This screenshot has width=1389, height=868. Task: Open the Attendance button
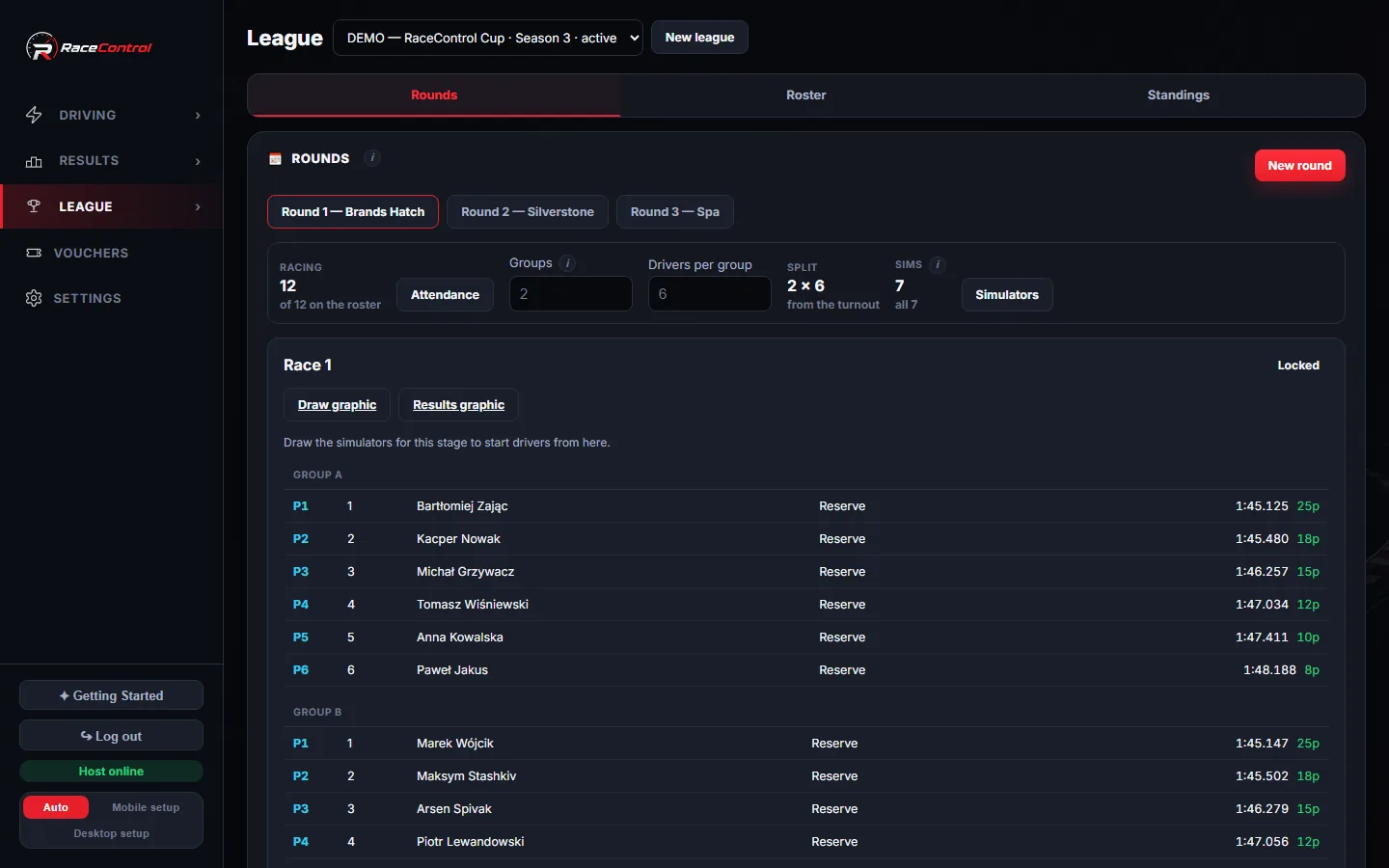pyautogui.click(x=445, y=295)
